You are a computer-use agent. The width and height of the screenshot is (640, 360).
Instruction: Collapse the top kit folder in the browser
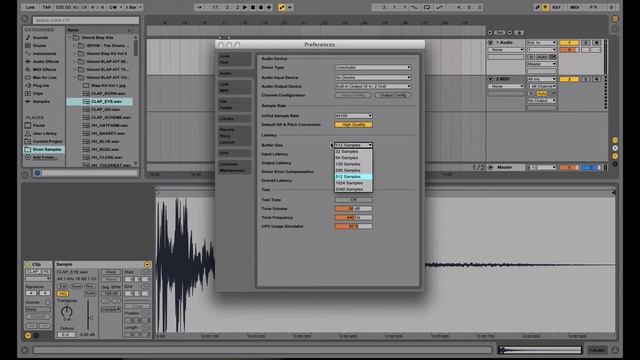pos(70,38)
